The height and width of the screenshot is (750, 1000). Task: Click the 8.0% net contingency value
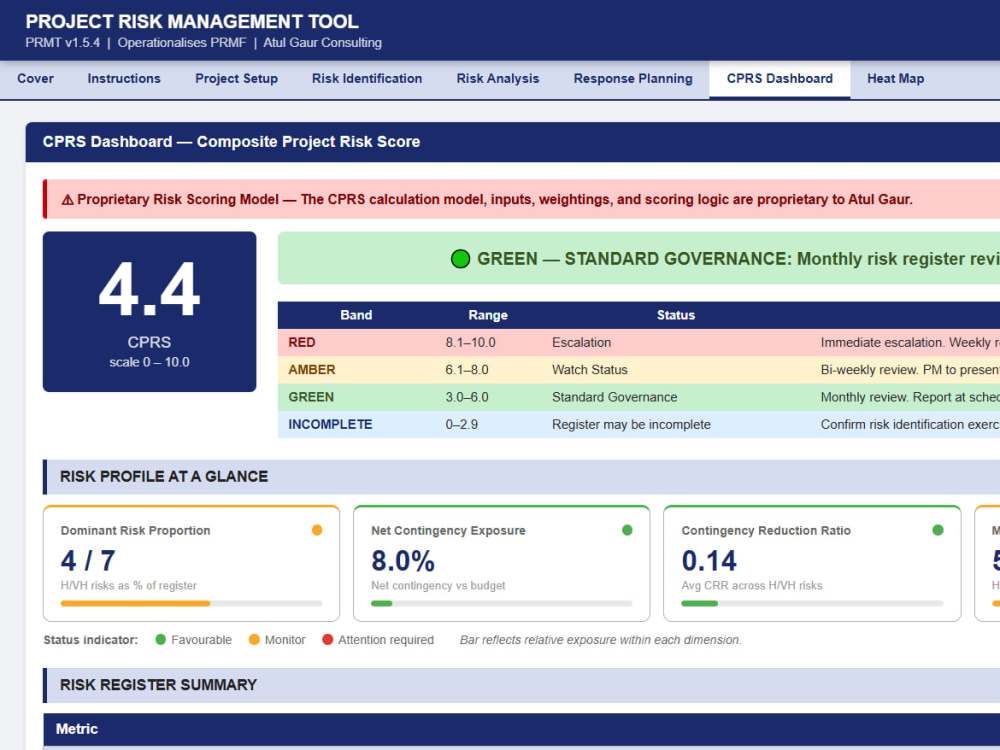403,561
